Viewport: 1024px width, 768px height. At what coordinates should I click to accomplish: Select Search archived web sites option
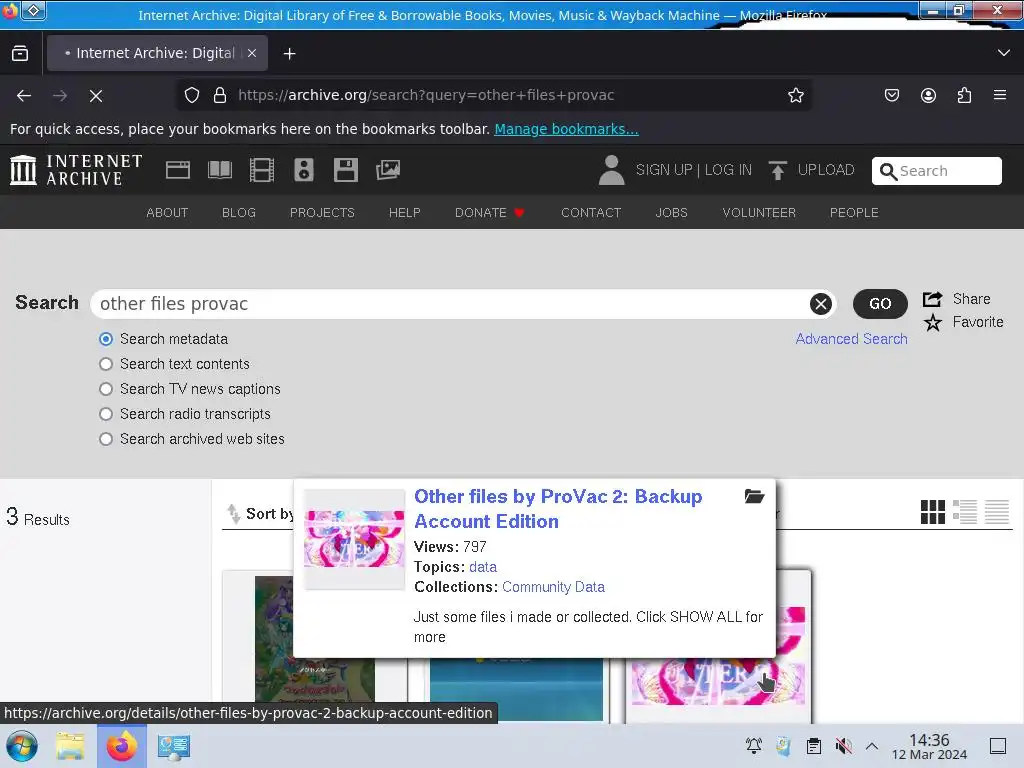point(106,439)
